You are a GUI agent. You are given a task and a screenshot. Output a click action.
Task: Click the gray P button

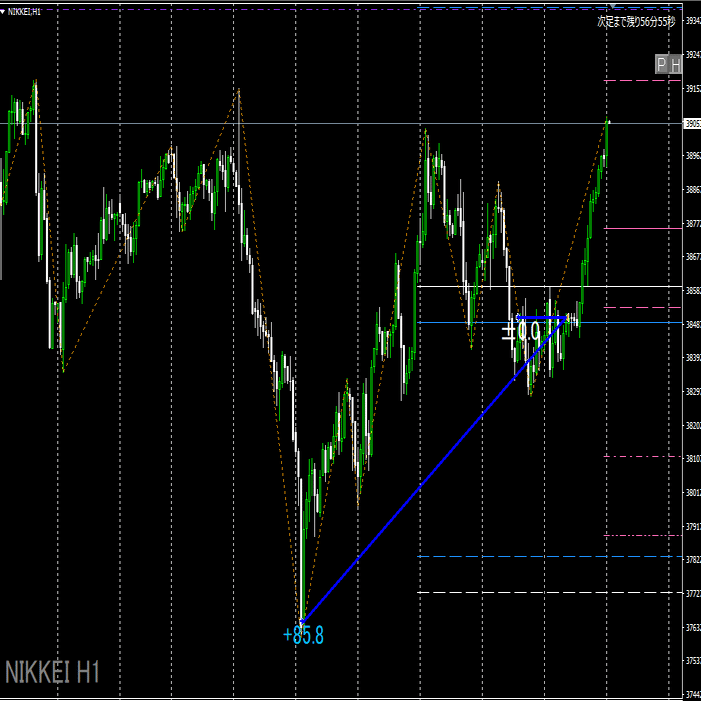661,64
